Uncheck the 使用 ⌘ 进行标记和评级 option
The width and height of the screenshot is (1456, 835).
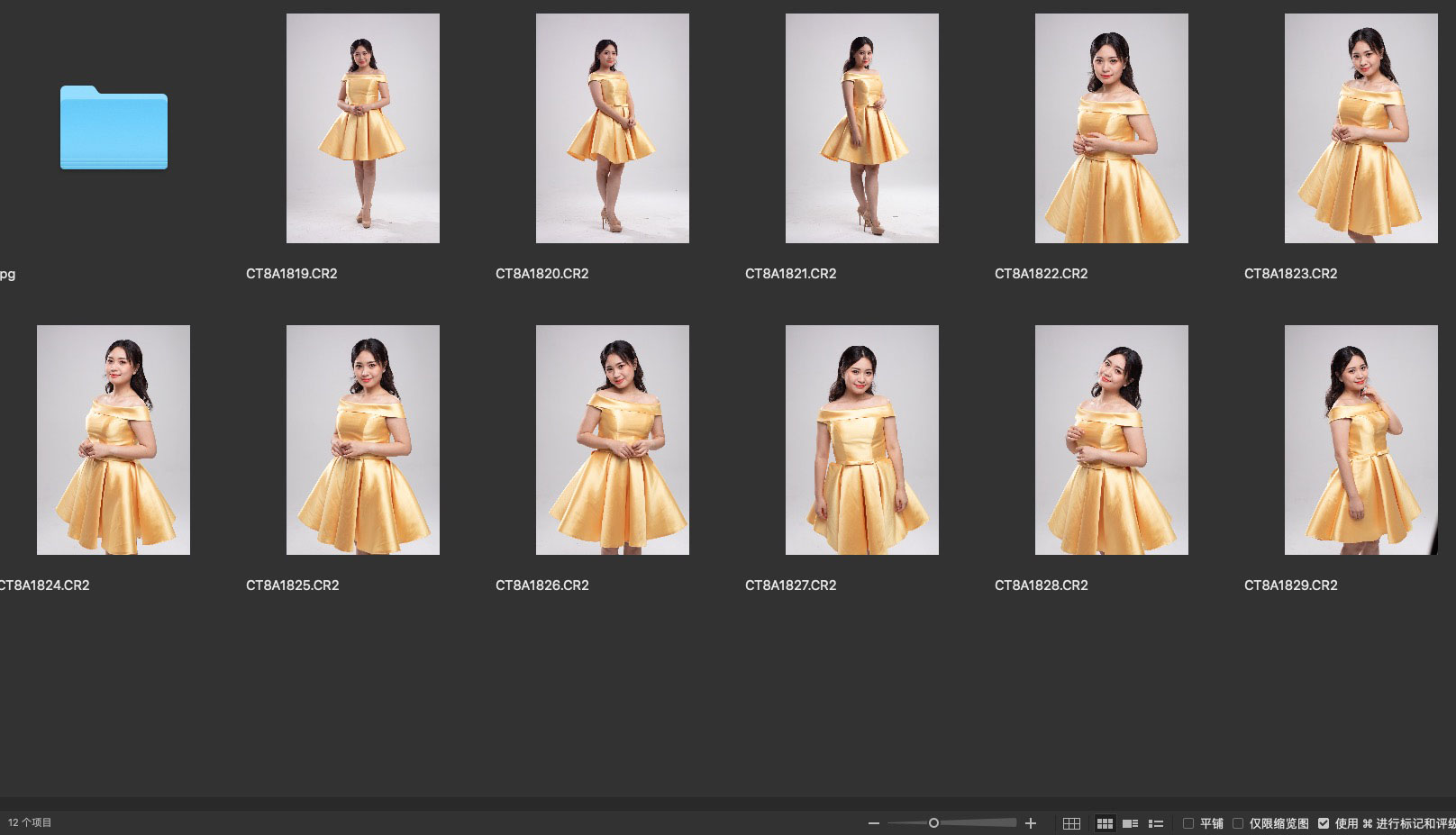pyautogui.click(x=1324, y=823)
